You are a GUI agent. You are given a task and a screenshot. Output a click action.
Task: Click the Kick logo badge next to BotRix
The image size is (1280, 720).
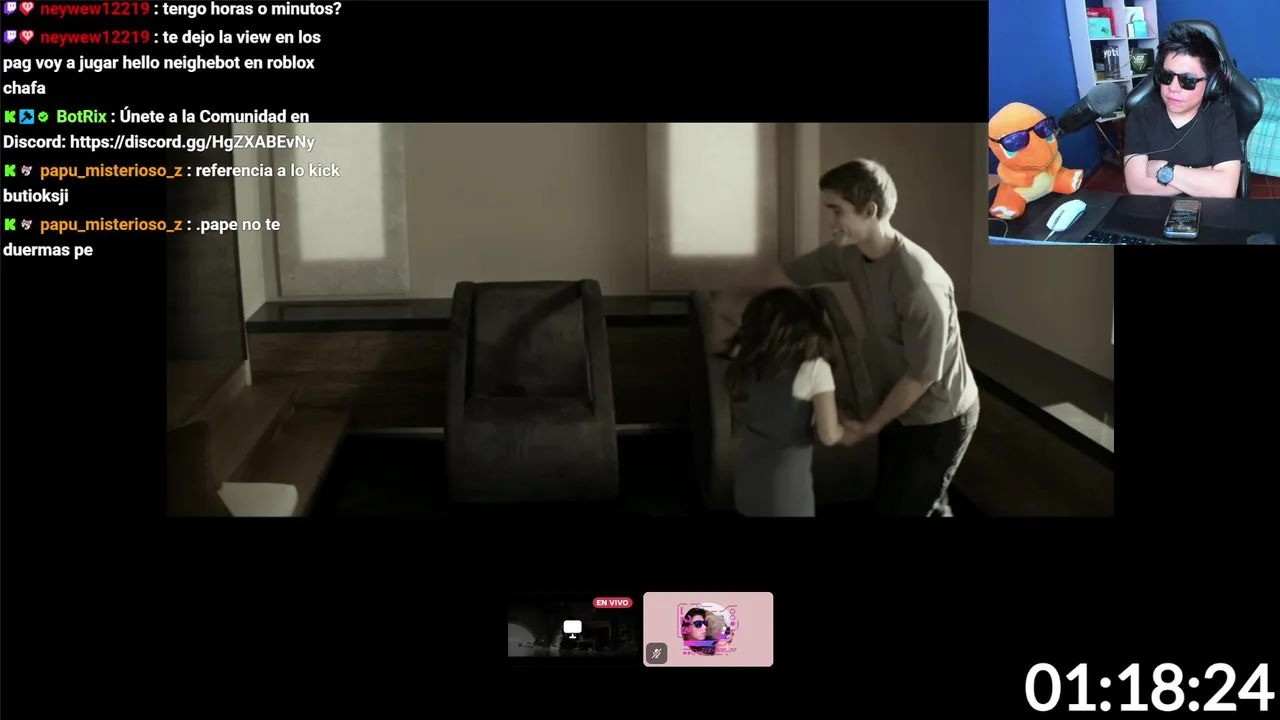click(10, 117)
